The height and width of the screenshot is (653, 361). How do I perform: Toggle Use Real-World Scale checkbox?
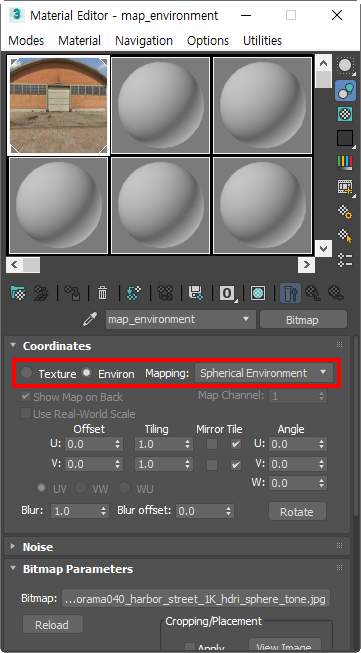[x=26, y=414]
